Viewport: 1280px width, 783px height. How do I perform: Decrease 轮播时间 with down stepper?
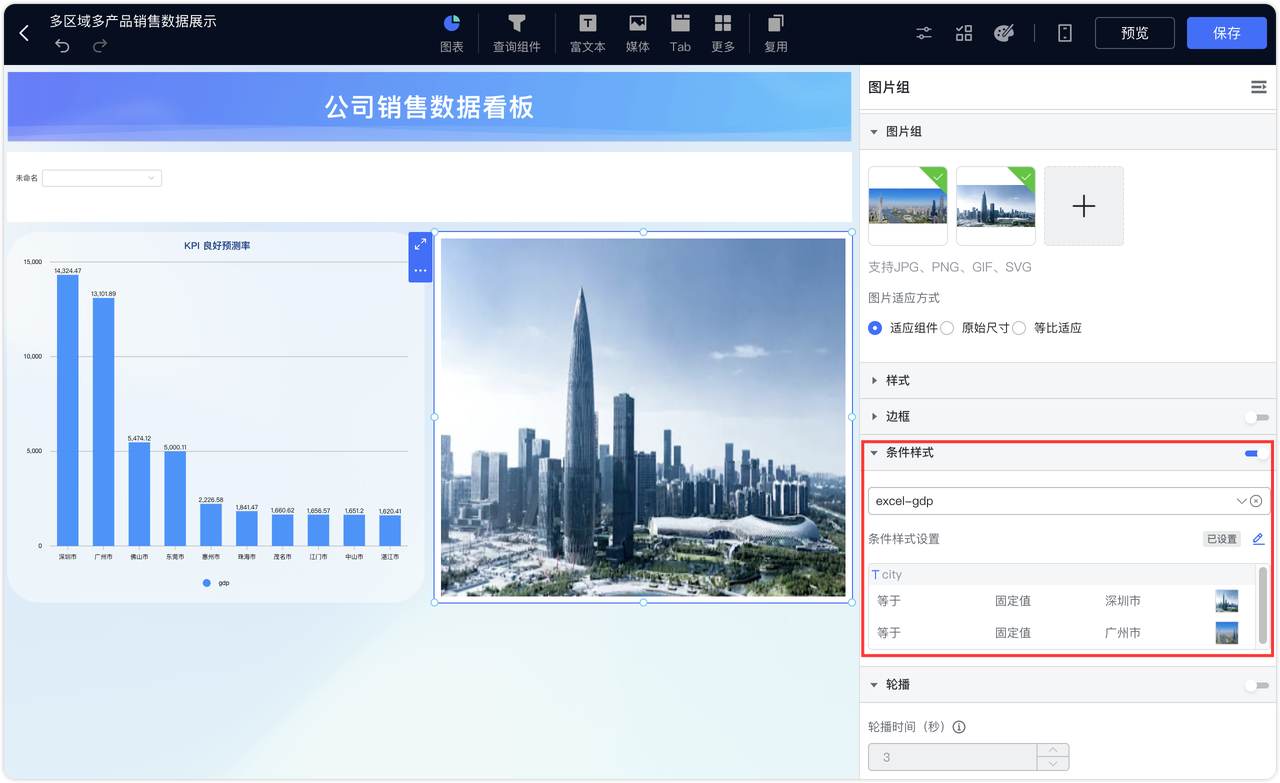pos(1053,764)
